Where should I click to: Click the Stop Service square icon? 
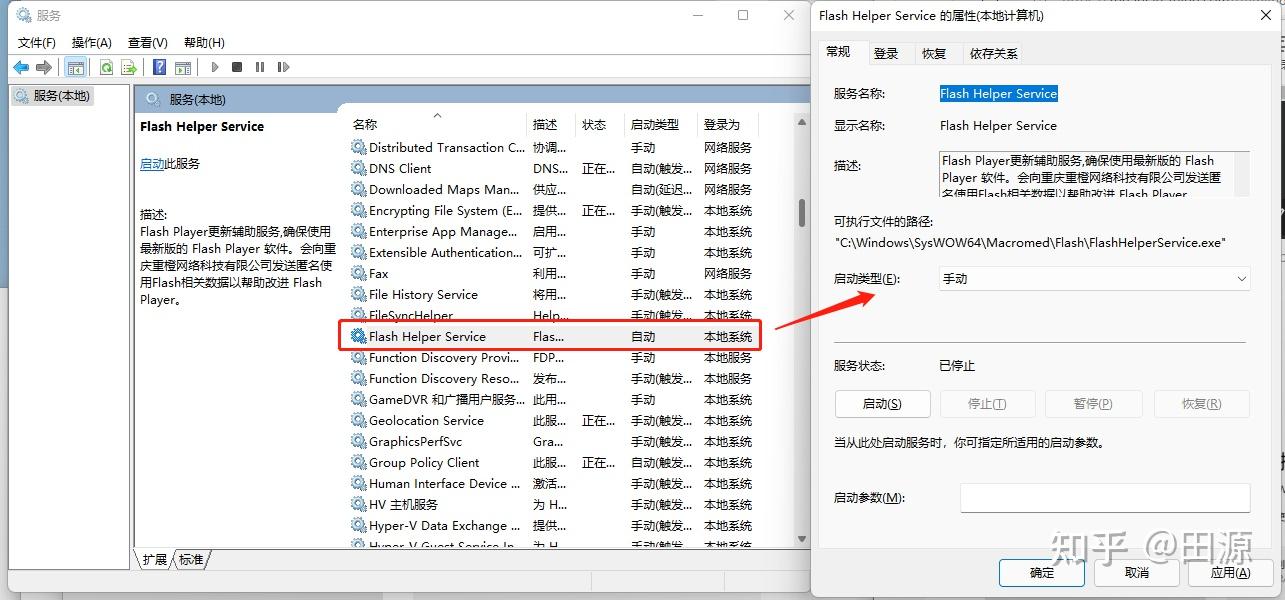click(x=238, y=67)
